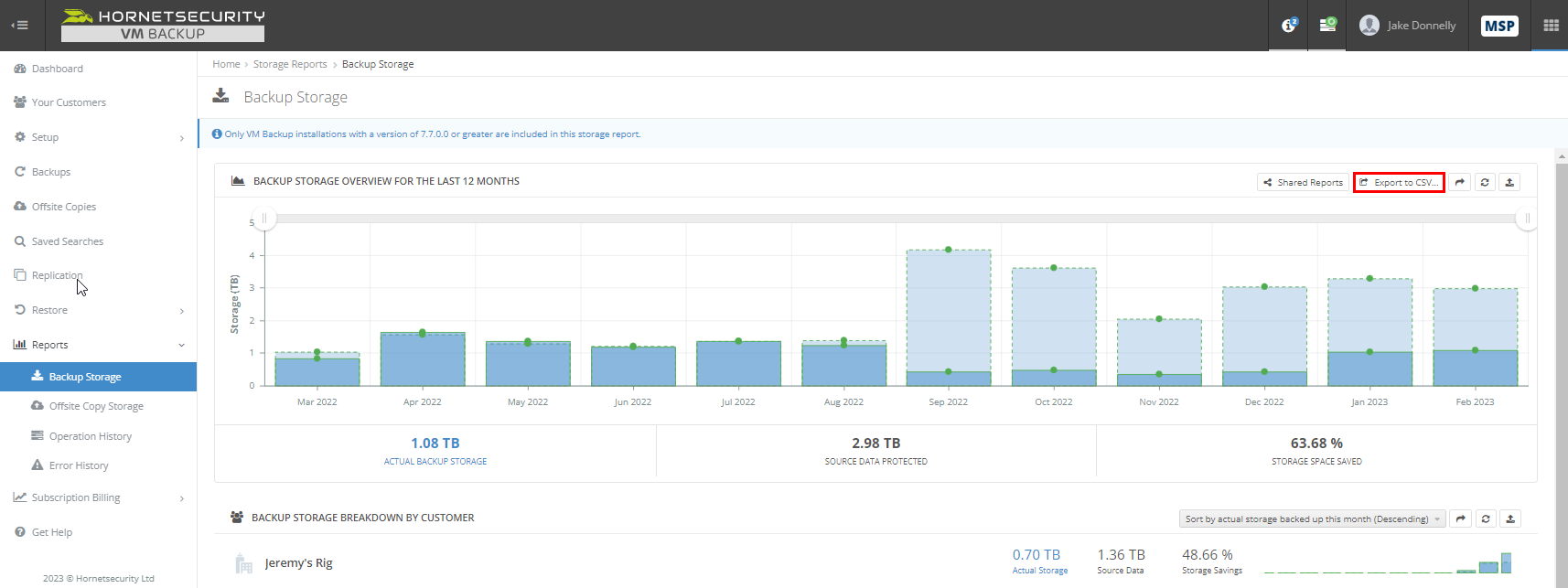Screen dimensions: 1568x588
Task: Click the Shared Reports button
Action: pyautogui.click(x=1303, y=182)
